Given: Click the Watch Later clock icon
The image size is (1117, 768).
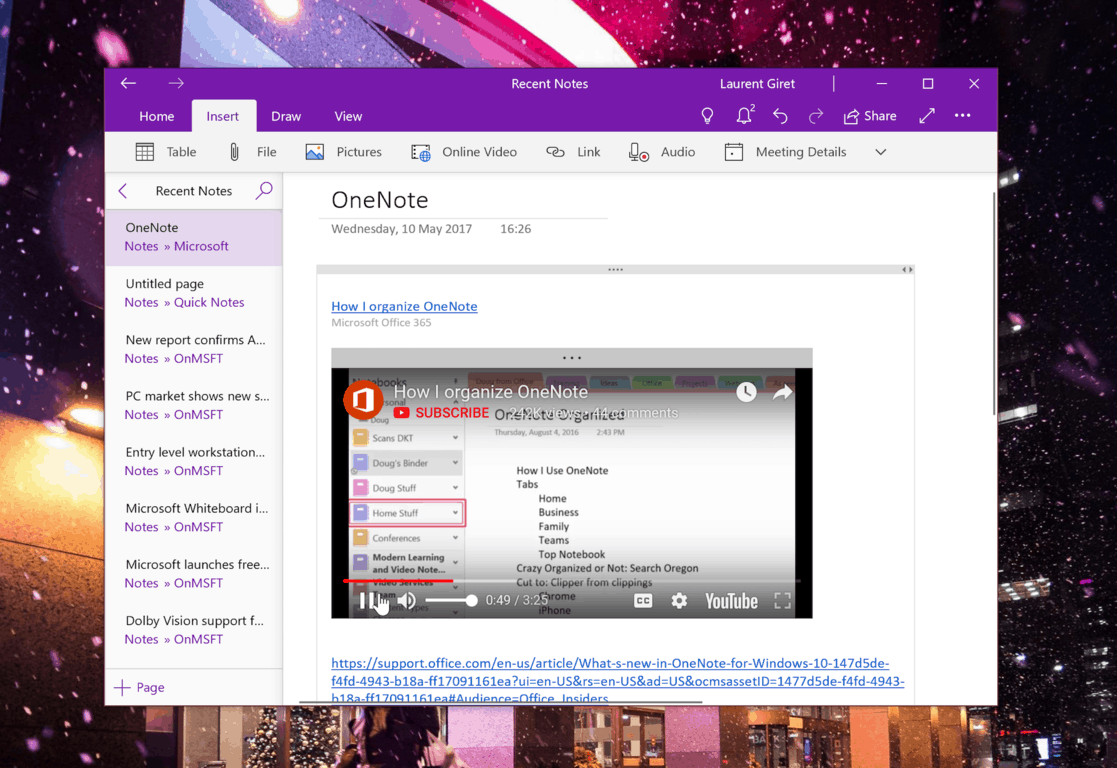Looking at the screenshot, I should coord(746,392).
